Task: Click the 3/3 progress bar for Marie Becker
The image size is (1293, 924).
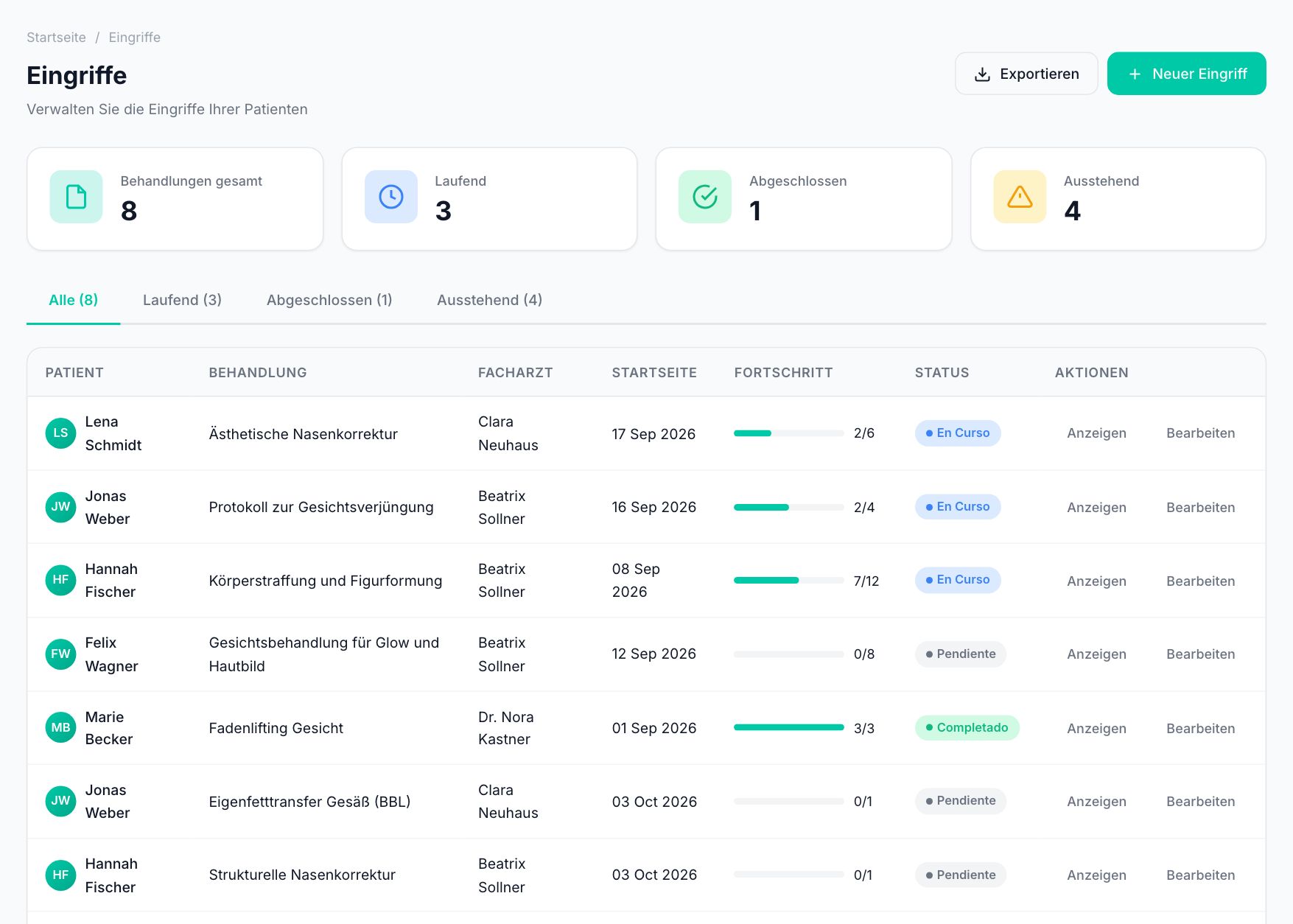Action: click(788, 727)
